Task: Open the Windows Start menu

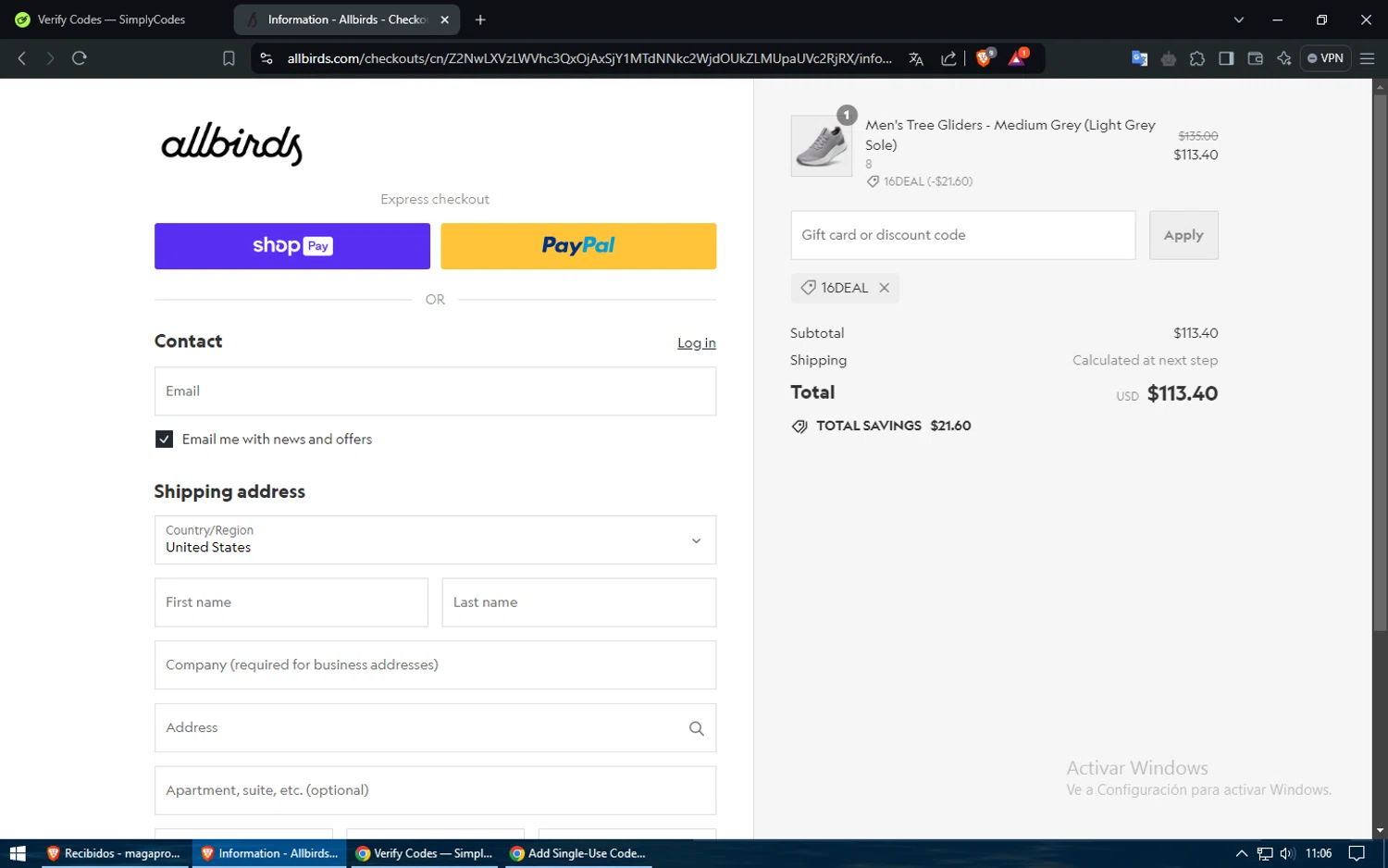Action: pyautogui.click(x=18, y=853)
